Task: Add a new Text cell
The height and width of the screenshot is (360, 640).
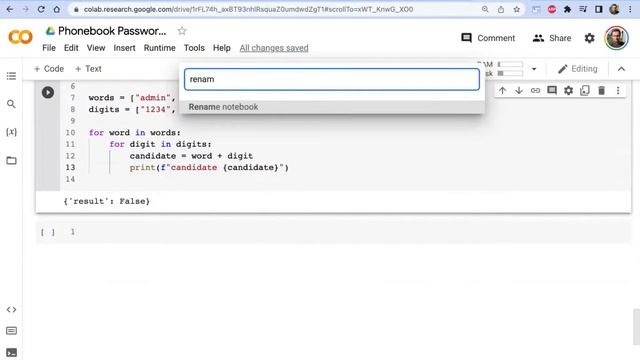Action: click(88, 69)
